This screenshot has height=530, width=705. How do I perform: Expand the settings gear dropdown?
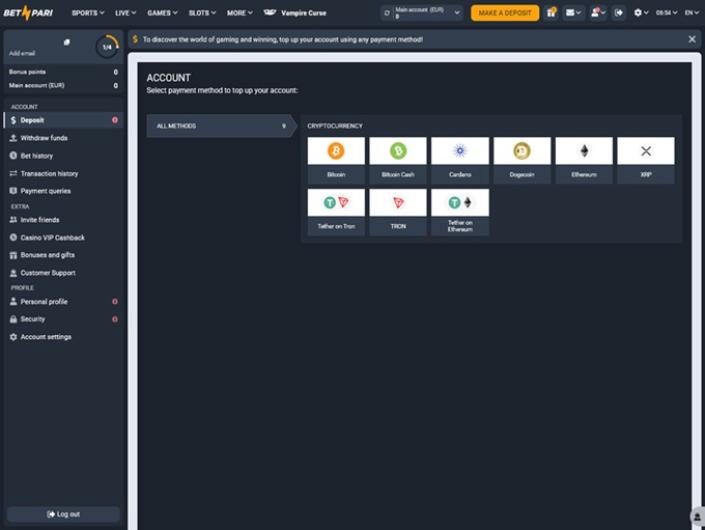(x=642, y=13)
